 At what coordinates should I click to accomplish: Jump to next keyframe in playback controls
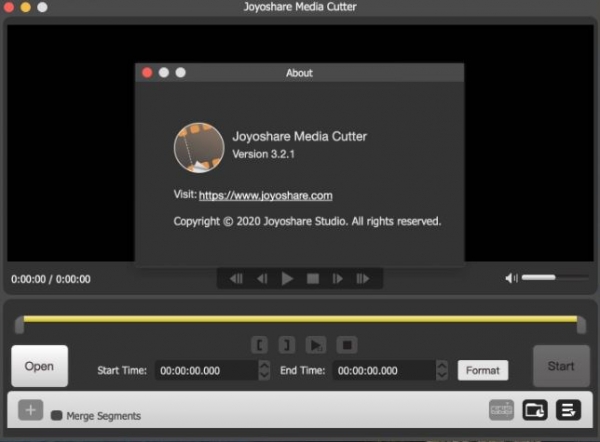pos(362,279)
